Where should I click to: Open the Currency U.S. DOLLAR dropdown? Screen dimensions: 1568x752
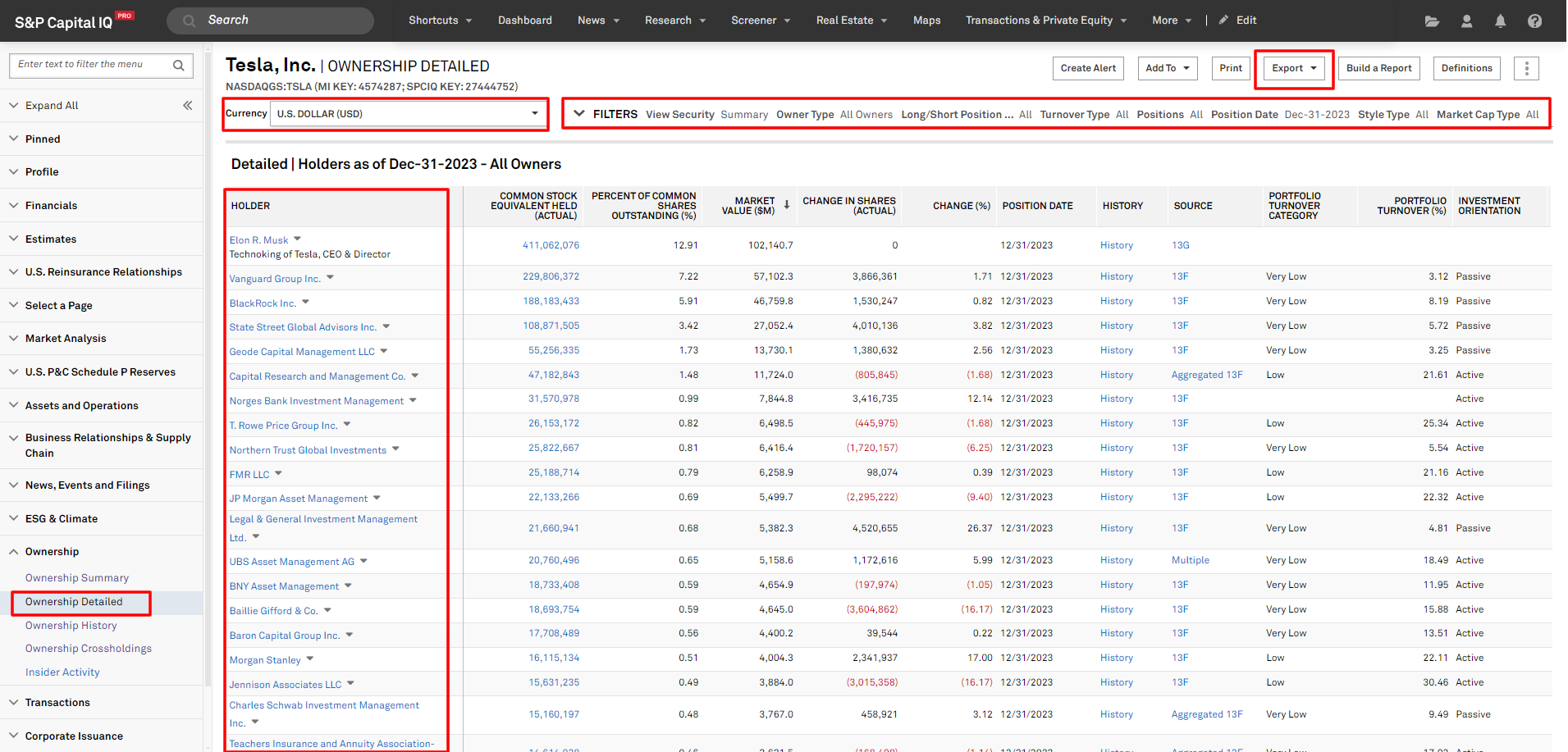[x=409, y=114]
